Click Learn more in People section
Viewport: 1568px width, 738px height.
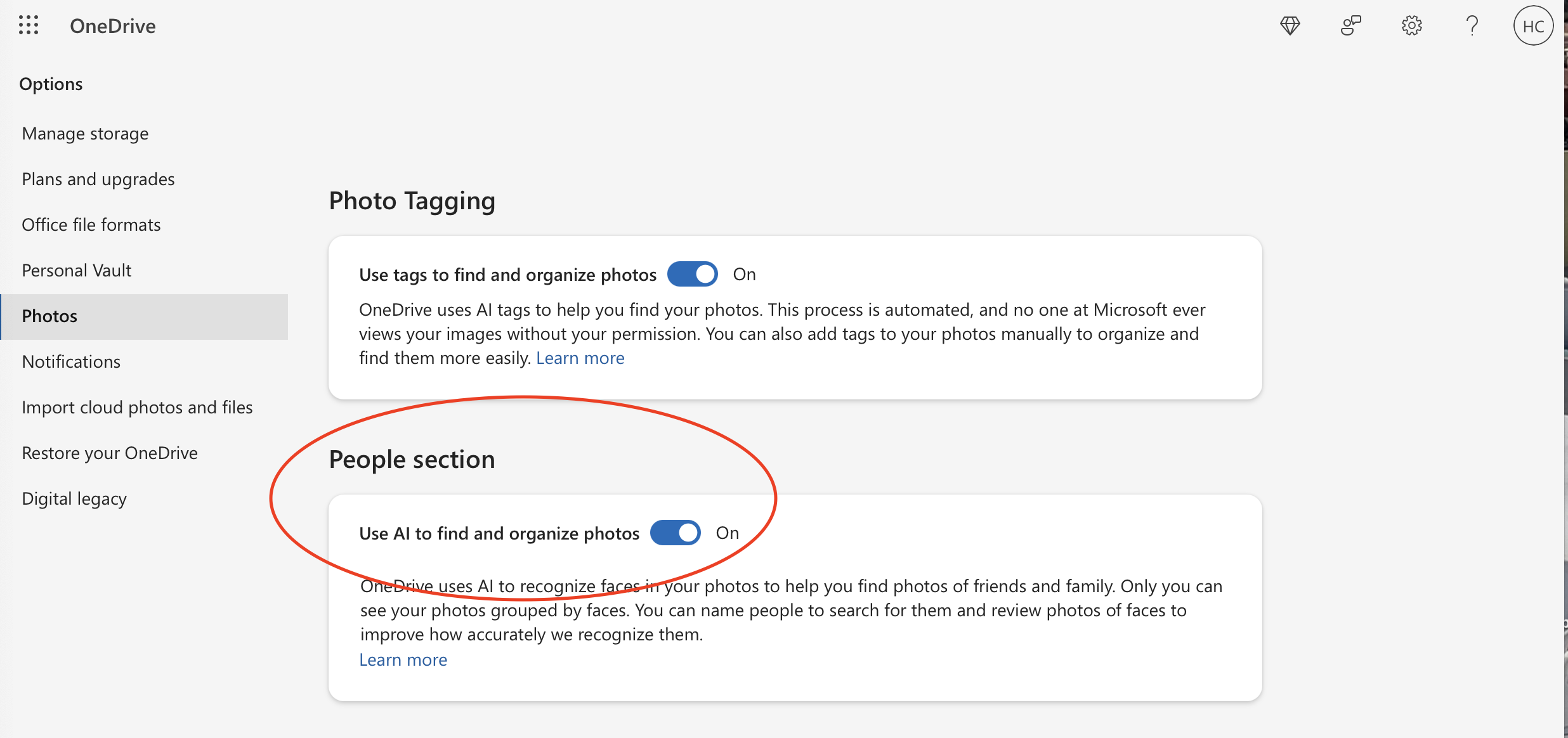pyautogui.click(x=403, y=660)
